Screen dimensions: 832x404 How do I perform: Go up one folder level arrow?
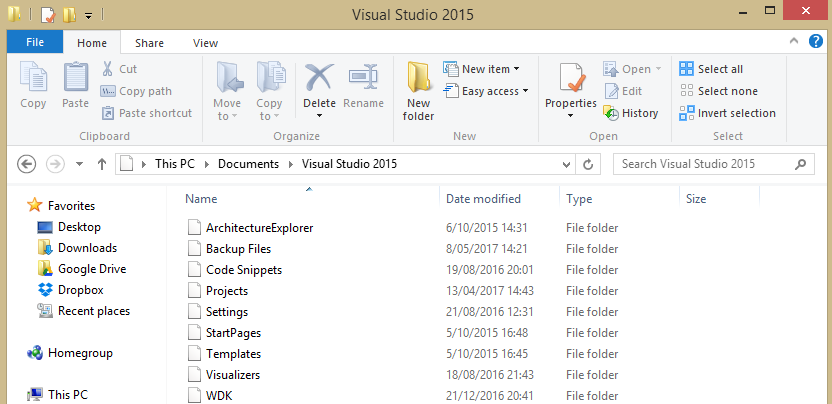102,164
